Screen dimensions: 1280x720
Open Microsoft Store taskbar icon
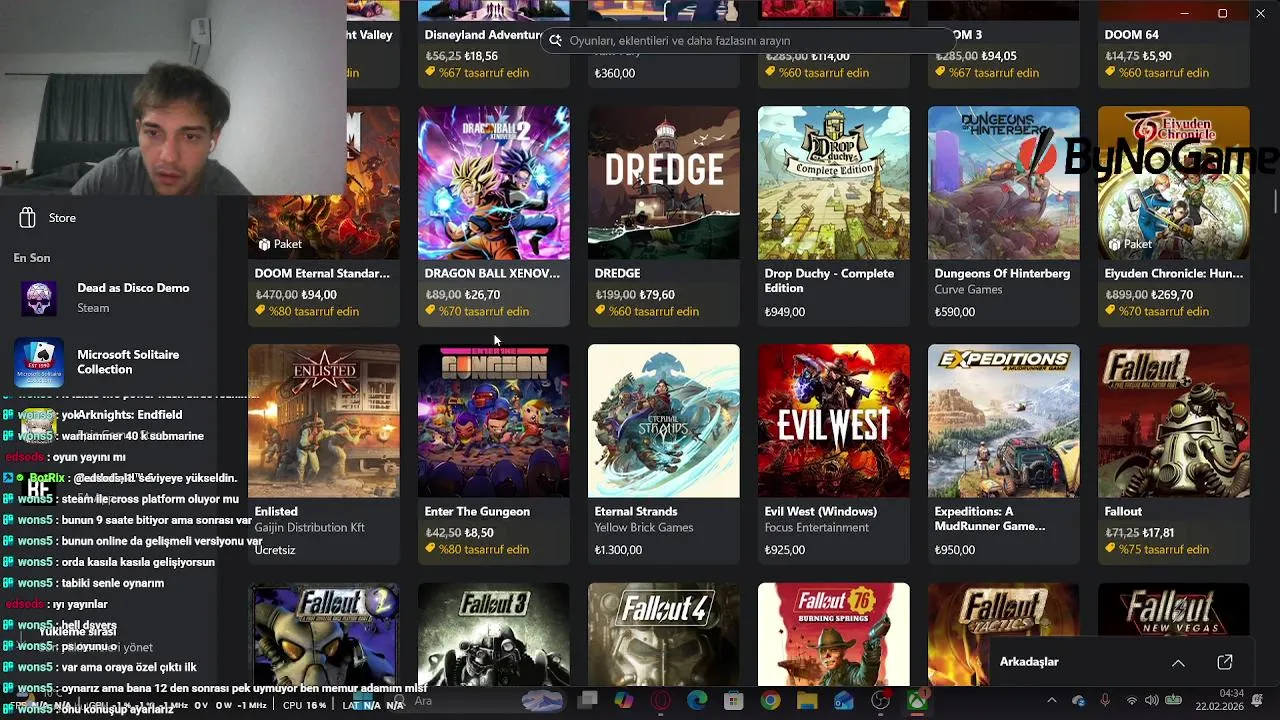tap(734, 701)
